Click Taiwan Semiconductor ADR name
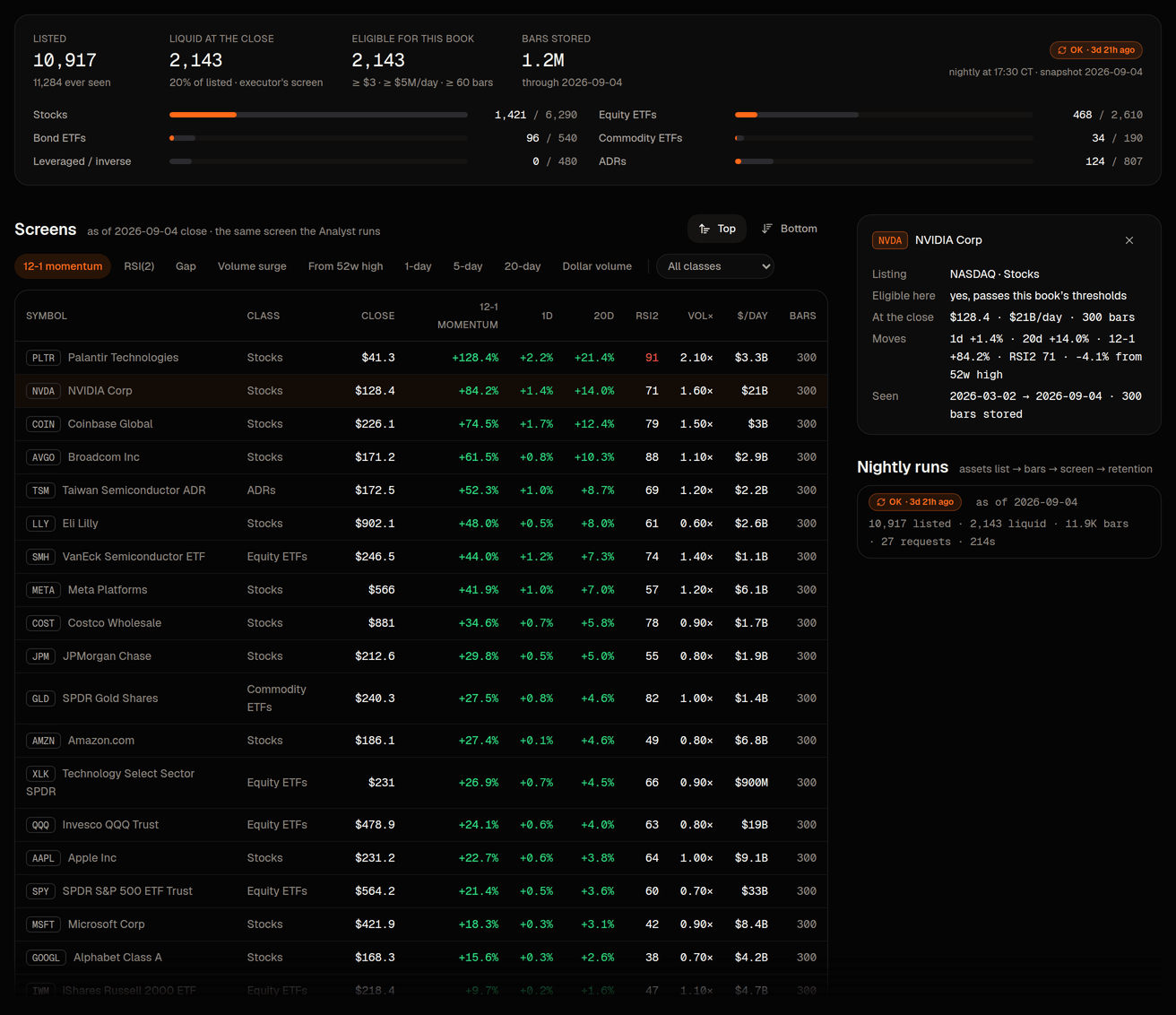 [134, 490]
